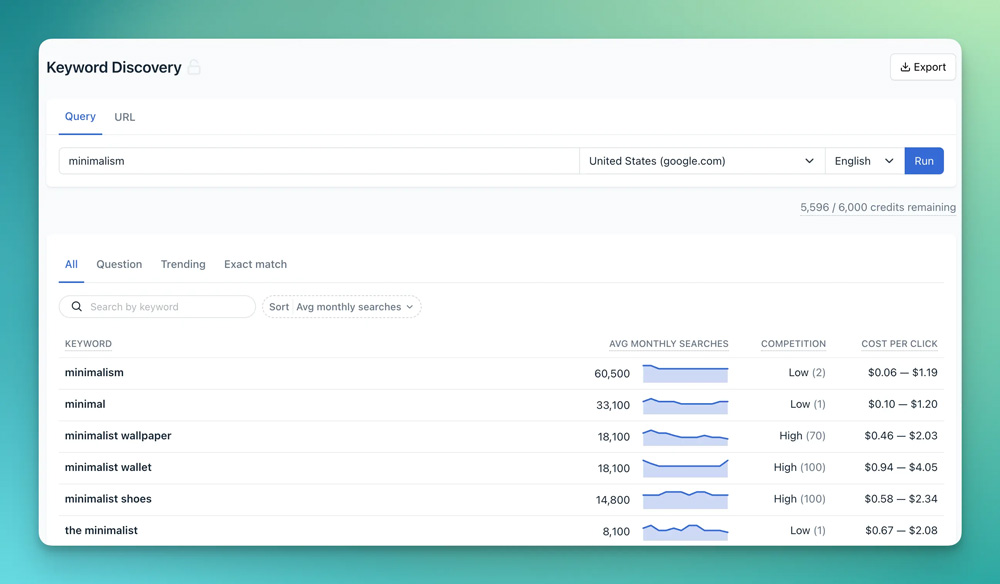Click the magnifier icon in keyword search
The height and width of the screenshot is (584, 1000).
[77, 307]
